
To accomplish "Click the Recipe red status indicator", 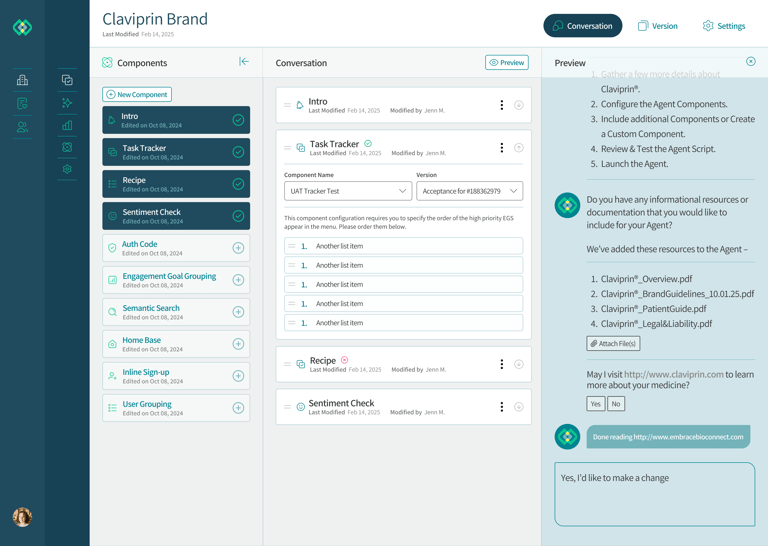I will [344, 360].
